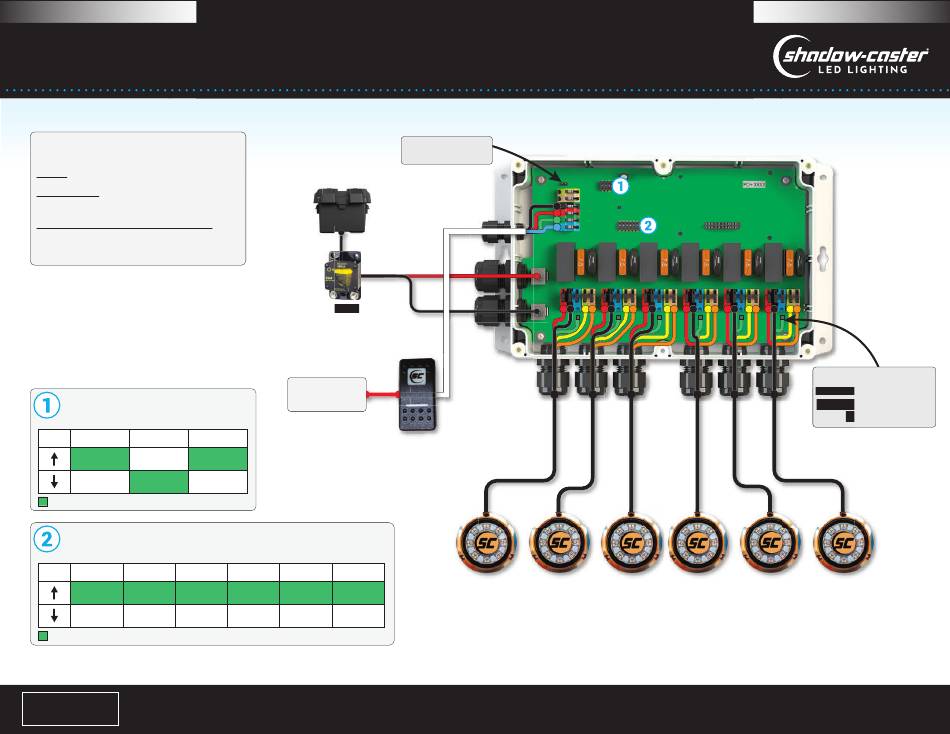Select the third SC light from the left
Image resolution: width=950 pixels, height=734 pixels.
coord(632,542)
